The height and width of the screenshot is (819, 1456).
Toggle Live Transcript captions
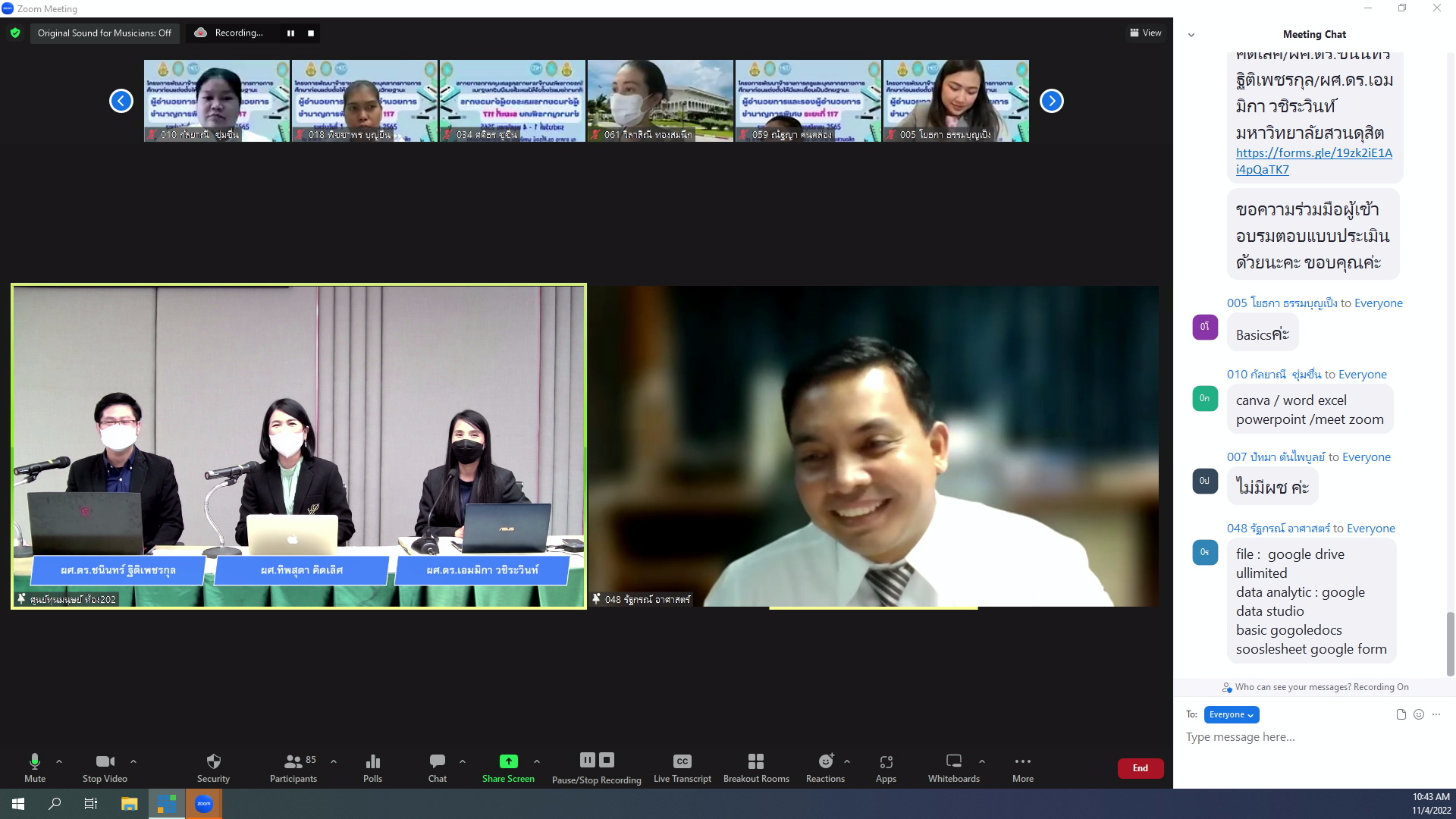[x=682, y=761]
